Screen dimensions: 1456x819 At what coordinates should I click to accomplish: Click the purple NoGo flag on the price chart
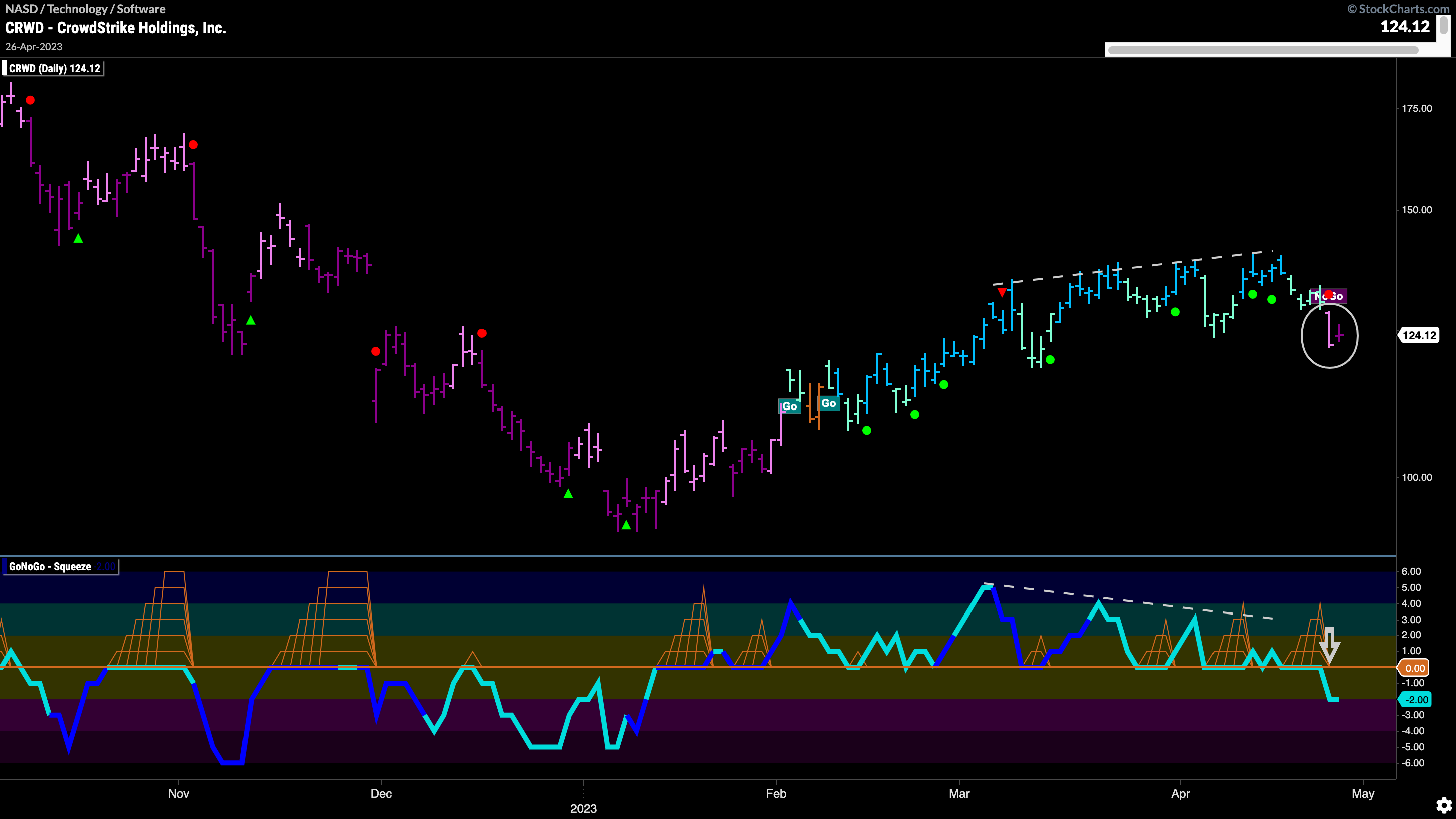coord(1329,296)
